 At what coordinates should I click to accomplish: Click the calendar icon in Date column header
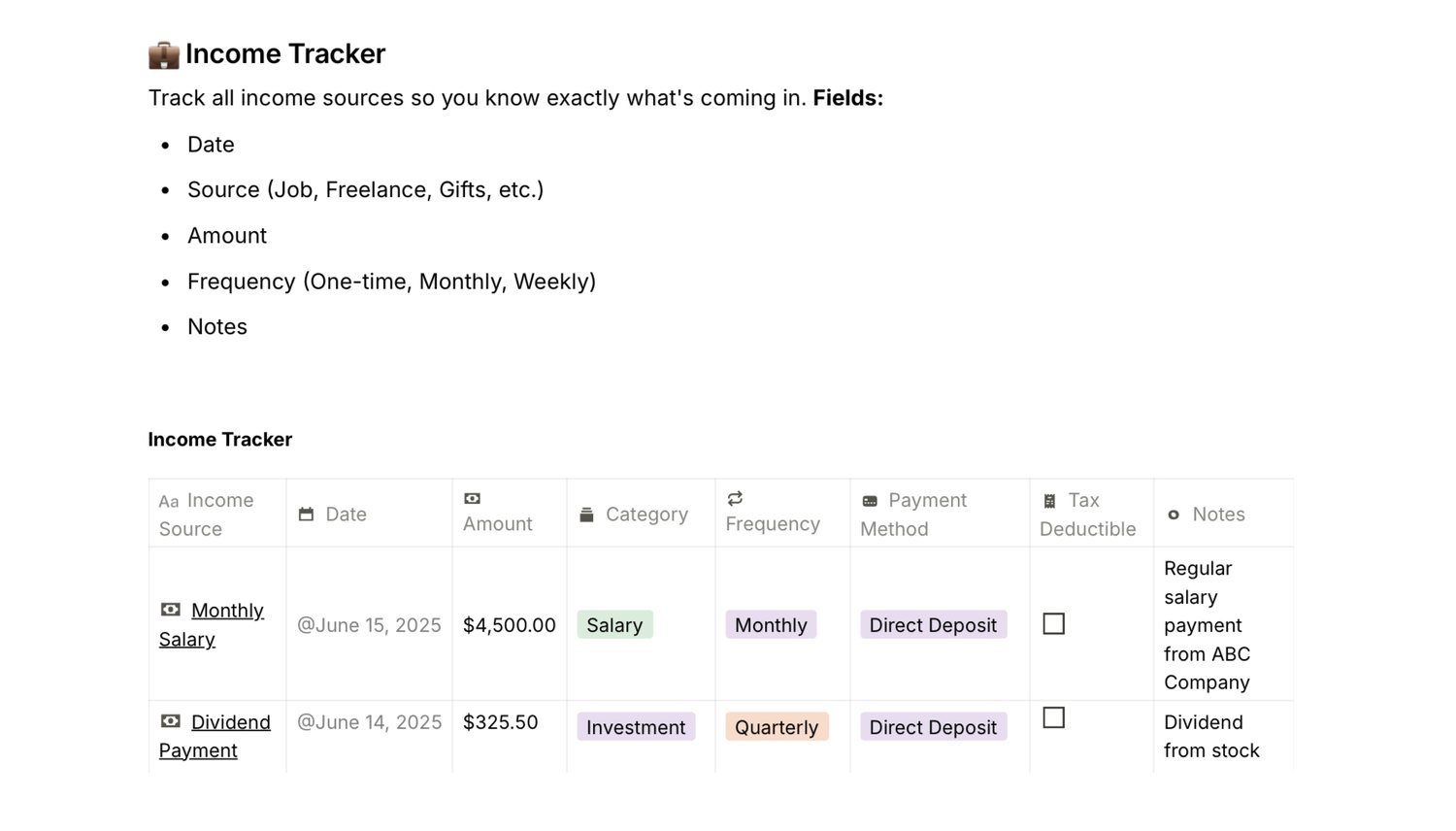coord(306,515)
